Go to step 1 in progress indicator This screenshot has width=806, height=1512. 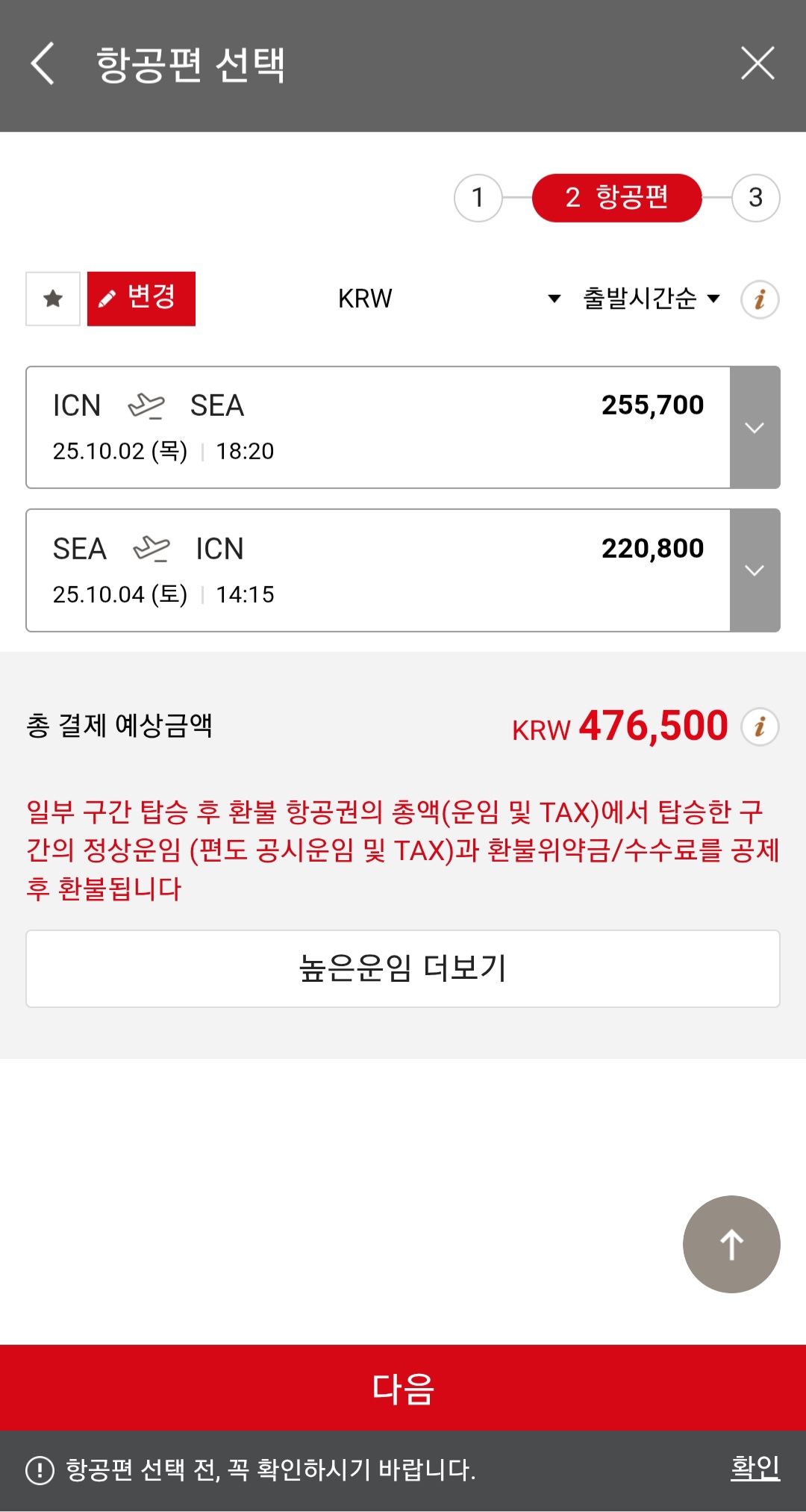point(478,198)
